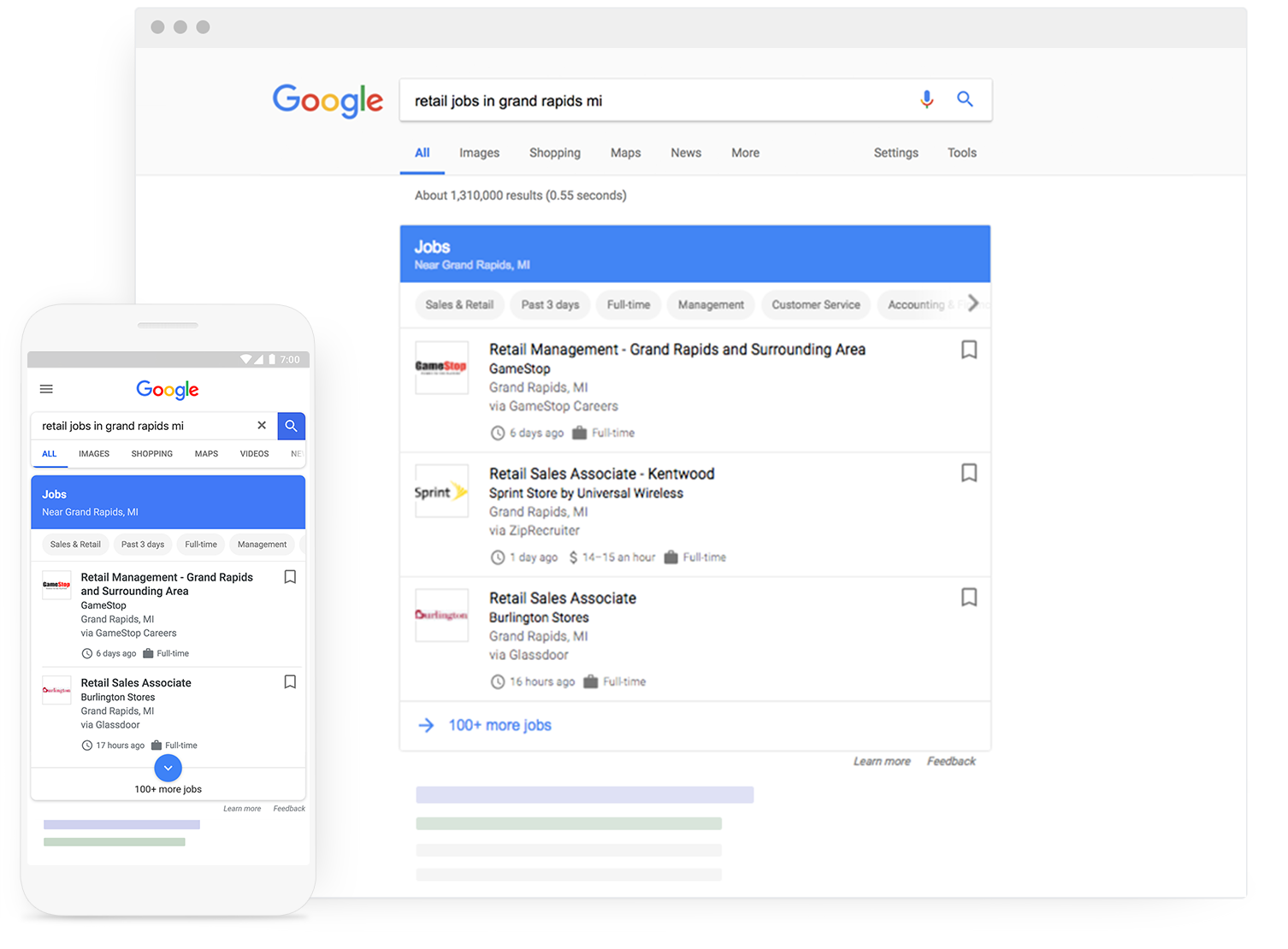1288x949 pixels.
Task: Save the Sprint Retail Sales Associate listing
Action: pyautogui.click(x=969, y=473)
